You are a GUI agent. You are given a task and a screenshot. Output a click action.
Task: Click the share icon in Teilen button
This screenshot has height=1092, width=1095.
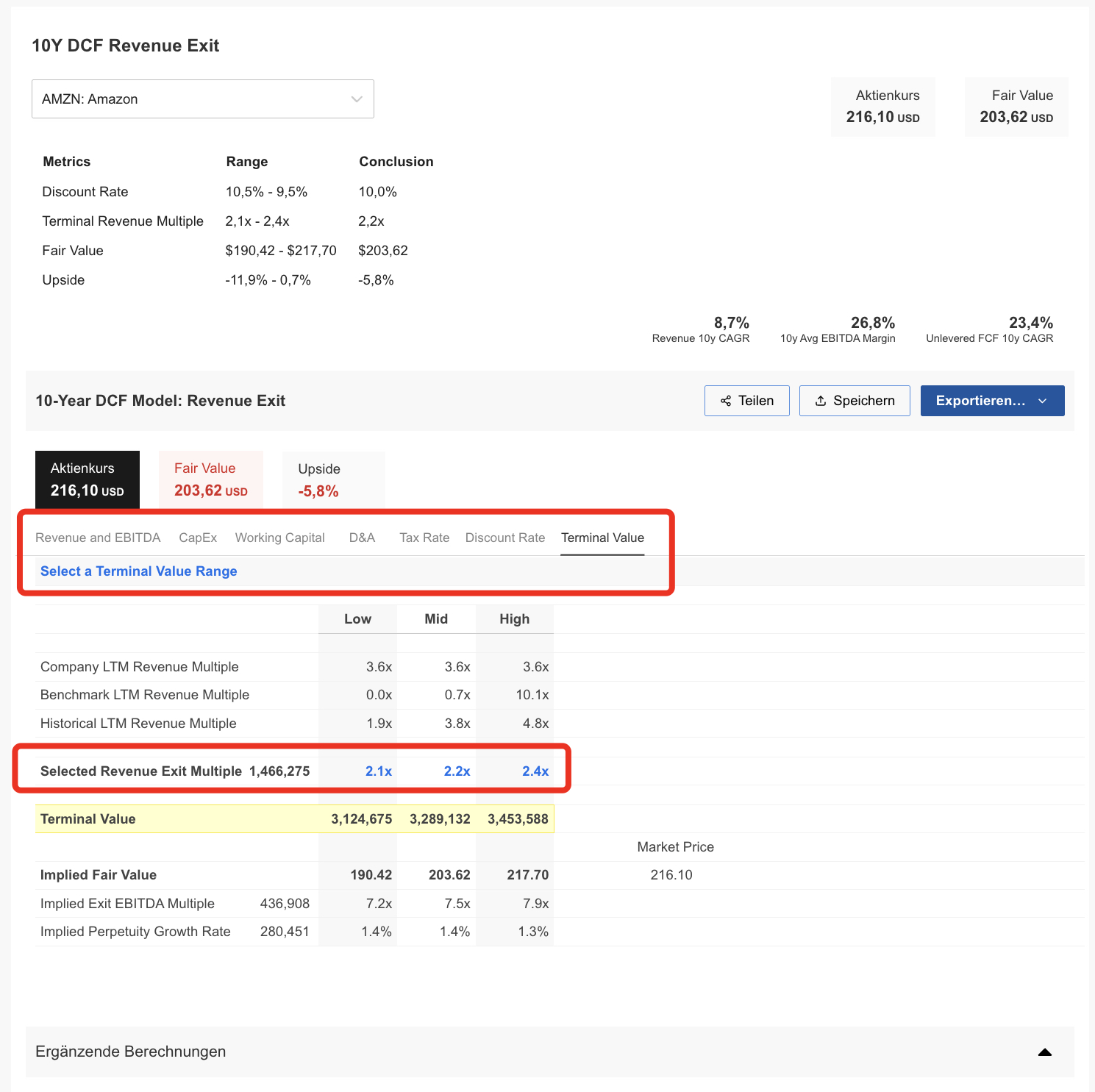(726, 401)
